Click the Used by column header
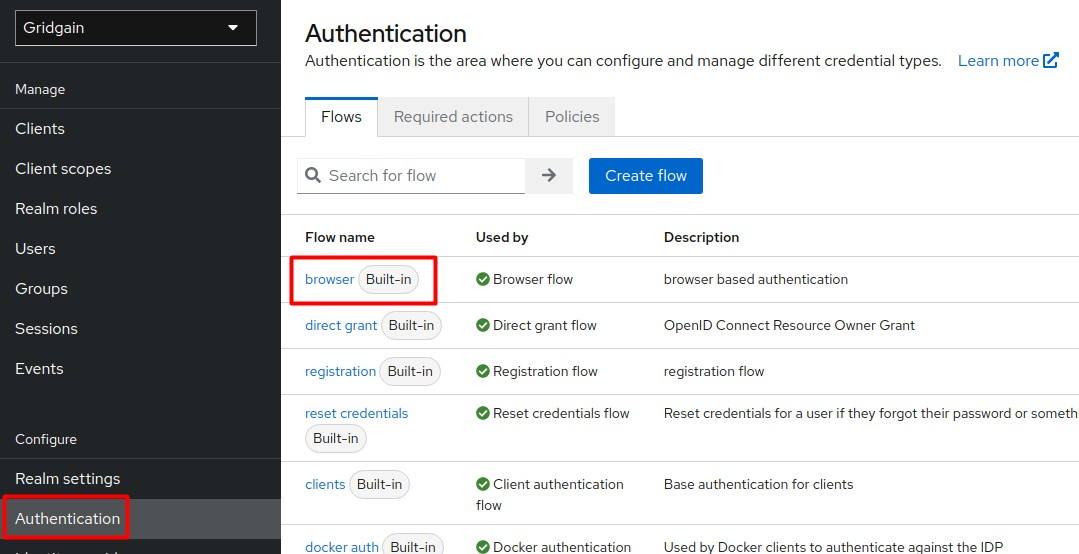Image resolution: width=1079 pixels, height=554 pixels. click(502, 237)
